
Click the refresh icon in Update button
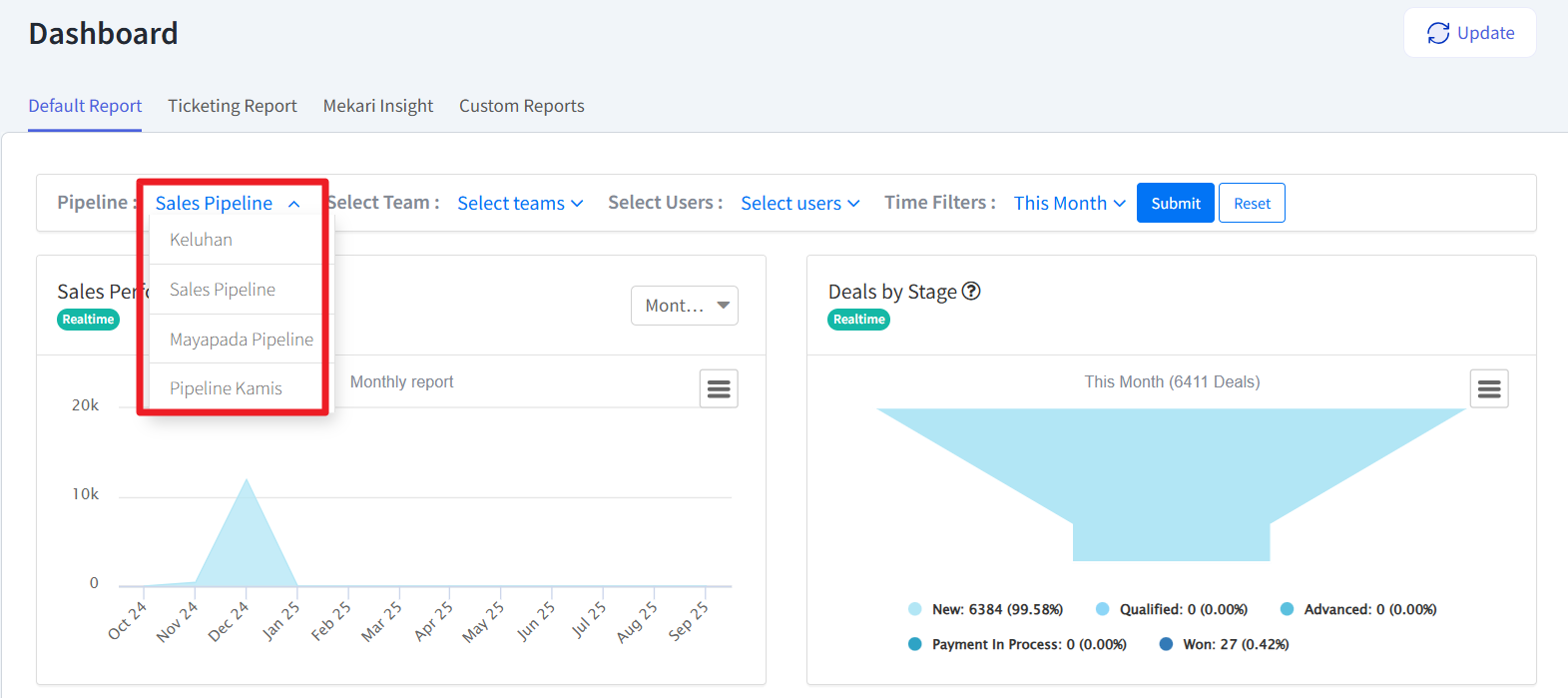click(1437, 33)
